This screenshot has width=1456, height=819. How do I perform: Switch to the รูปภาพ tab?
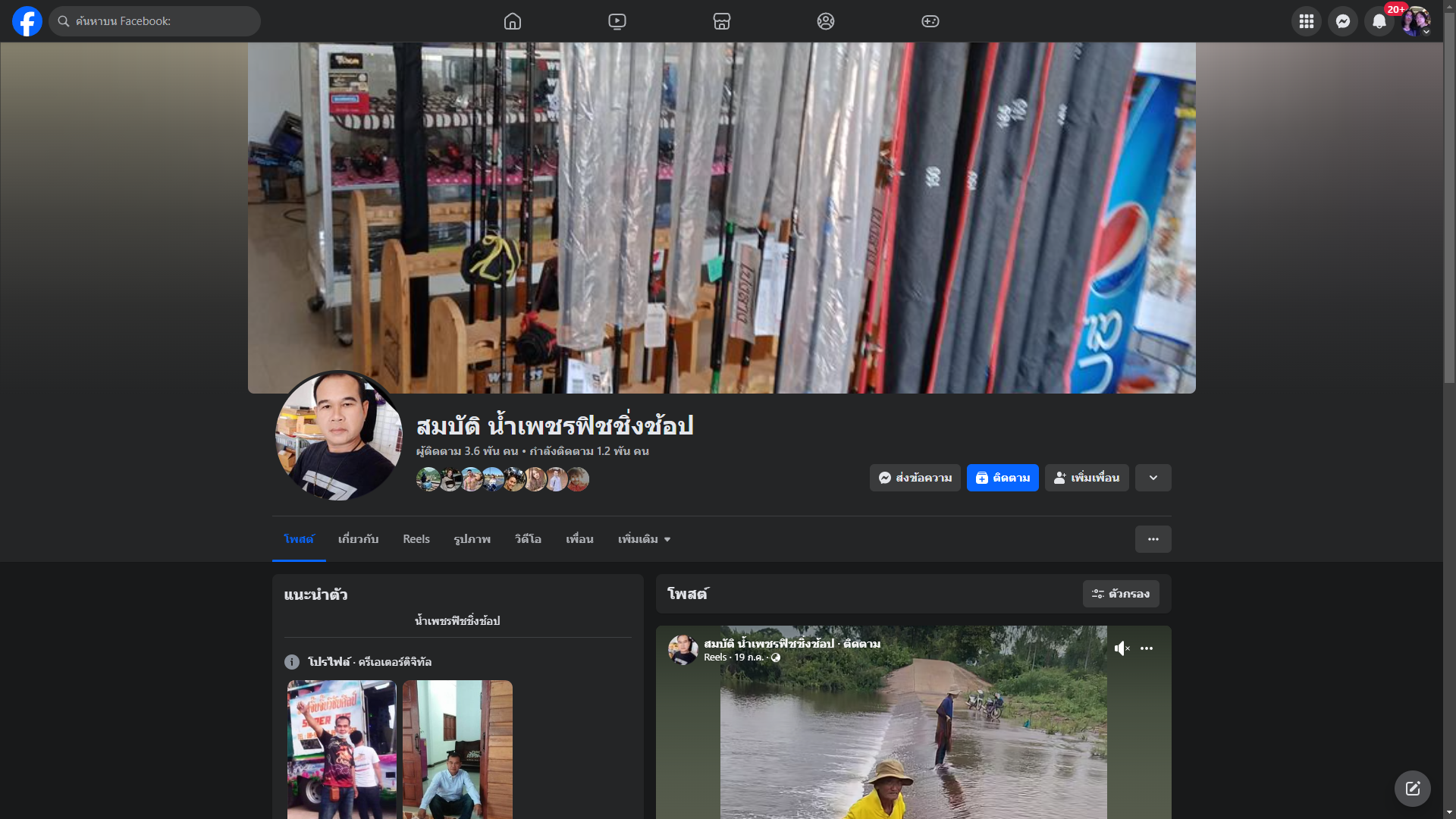coord(472,539)
